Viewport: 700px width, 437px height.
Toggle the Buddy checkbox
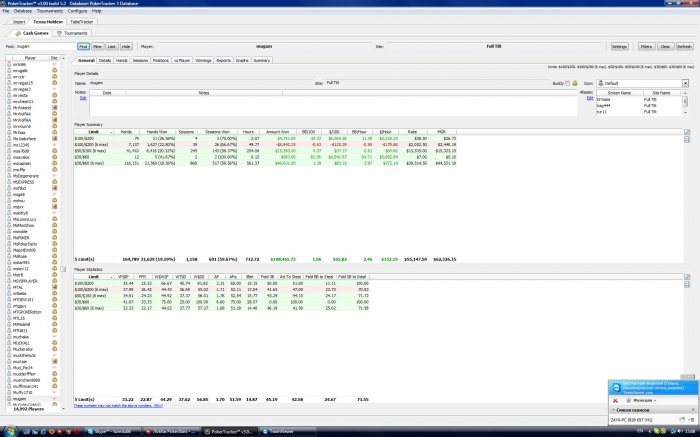567,83
